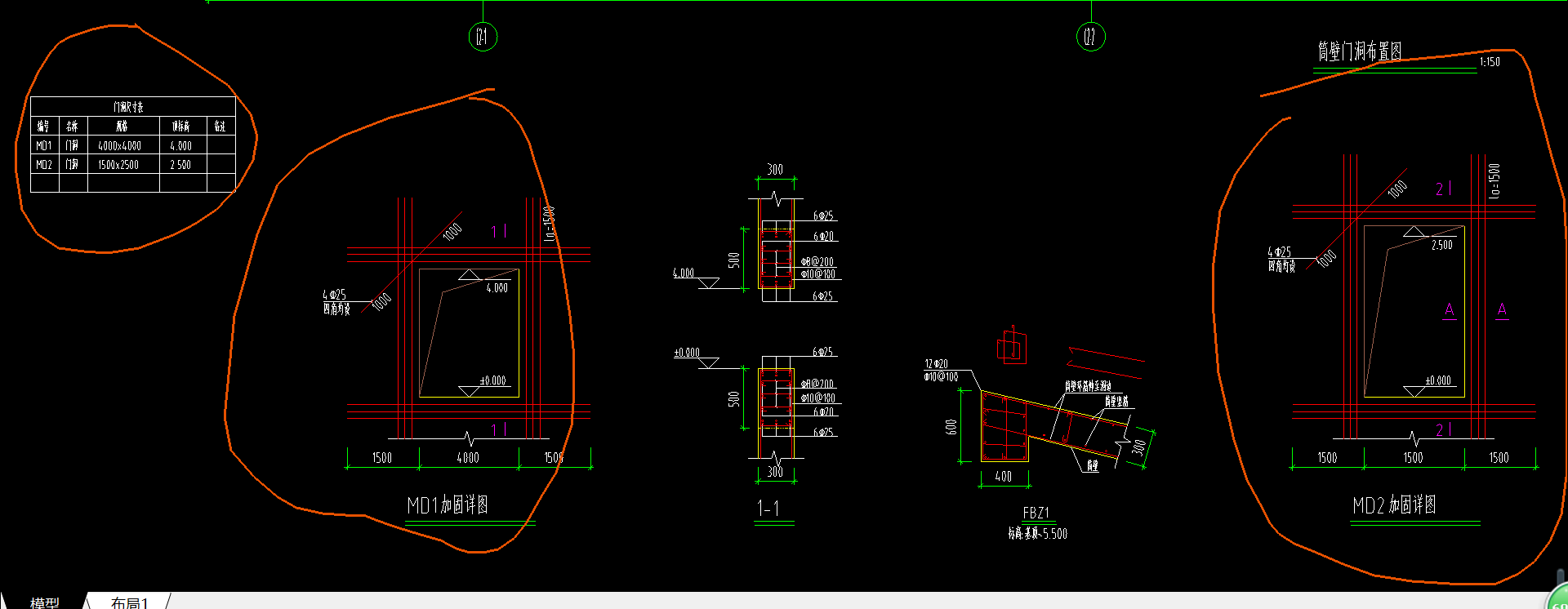Switch to the 模型 tab
1568x609 pixels.
tap(45, 602)
